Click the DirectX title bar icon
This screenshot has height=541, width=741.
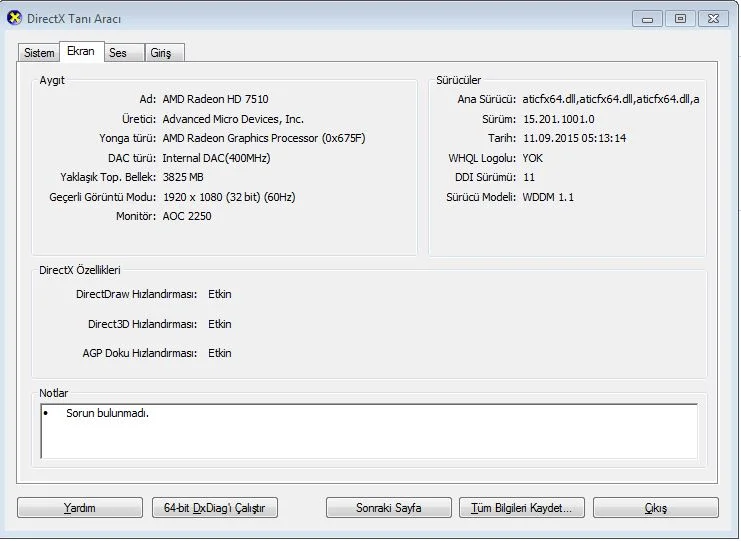(15, 18)
